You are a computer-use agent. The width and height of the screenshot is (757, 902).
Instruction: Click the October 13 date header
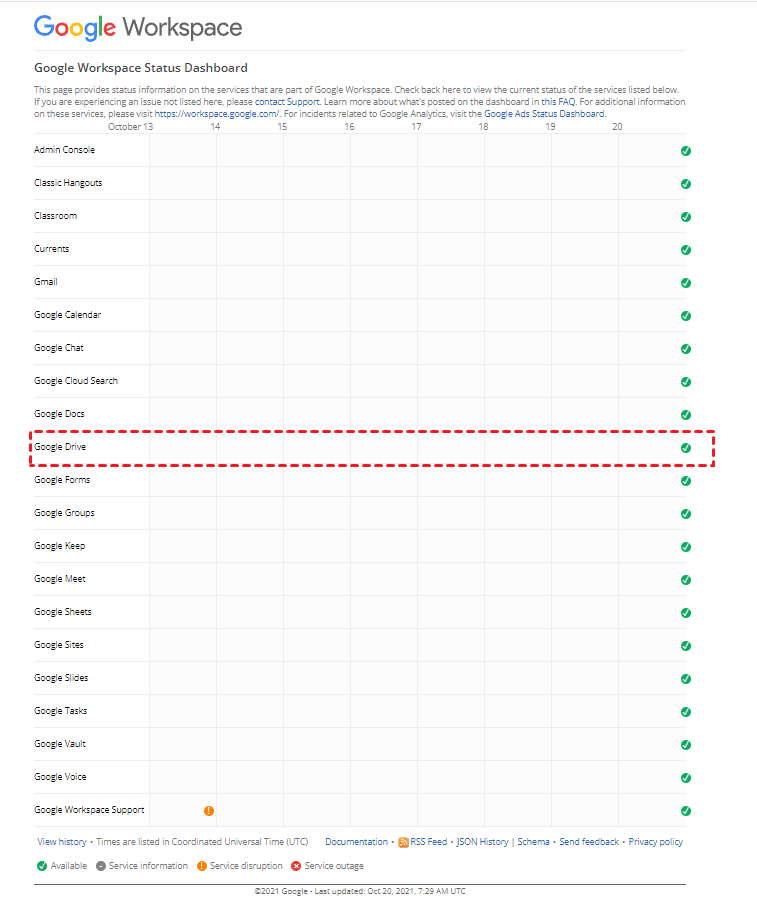coord(131,127)
